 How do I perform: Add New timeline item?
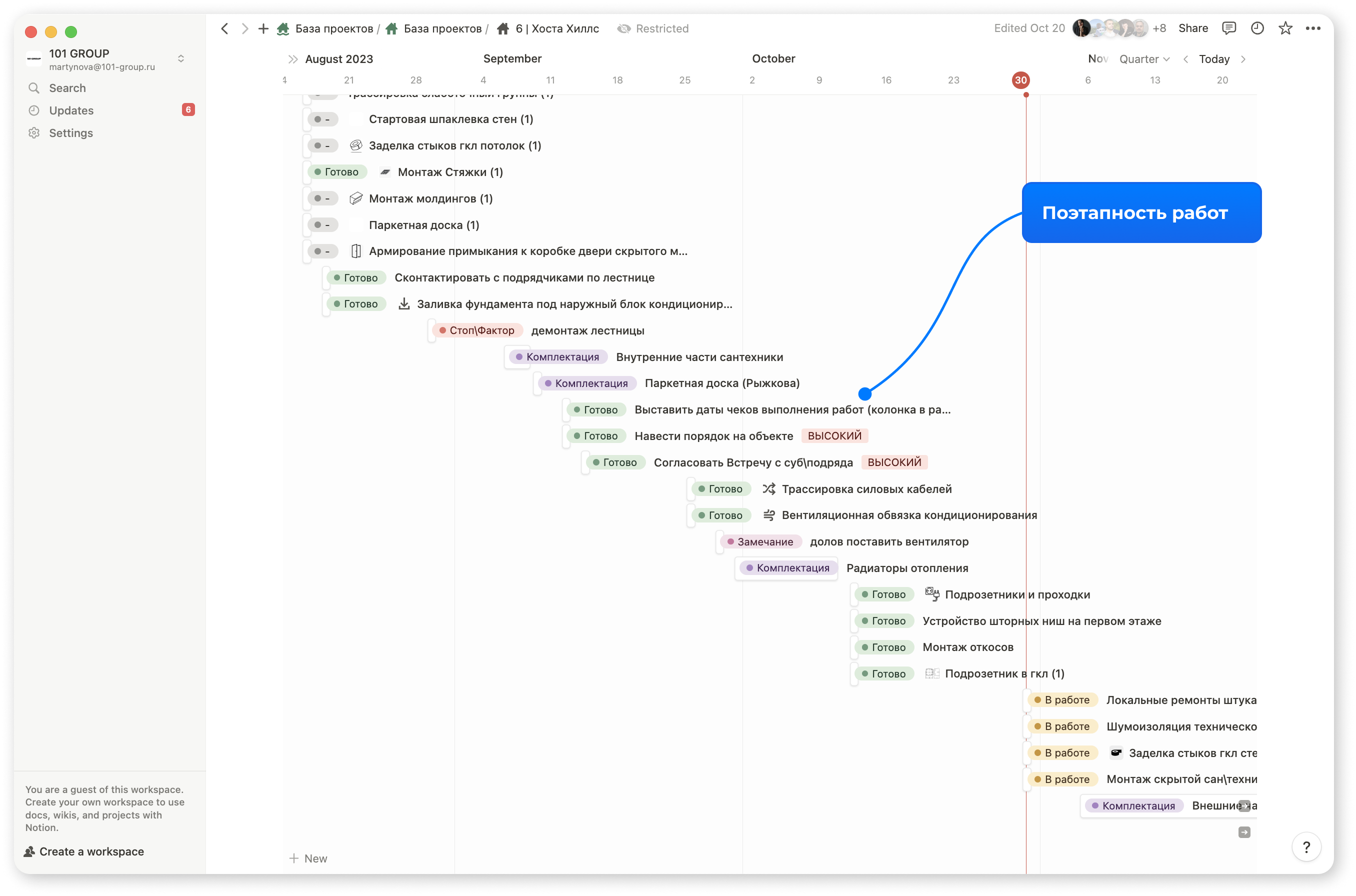pos(308,858)
